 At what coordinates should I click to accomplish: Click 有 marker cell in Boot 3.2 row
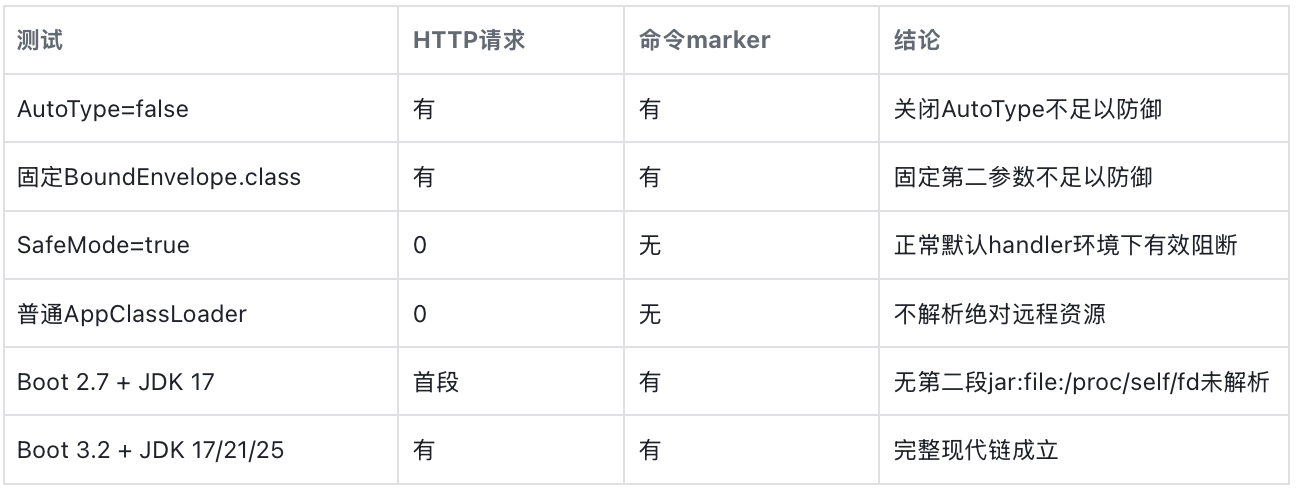[x=752, y=450]
